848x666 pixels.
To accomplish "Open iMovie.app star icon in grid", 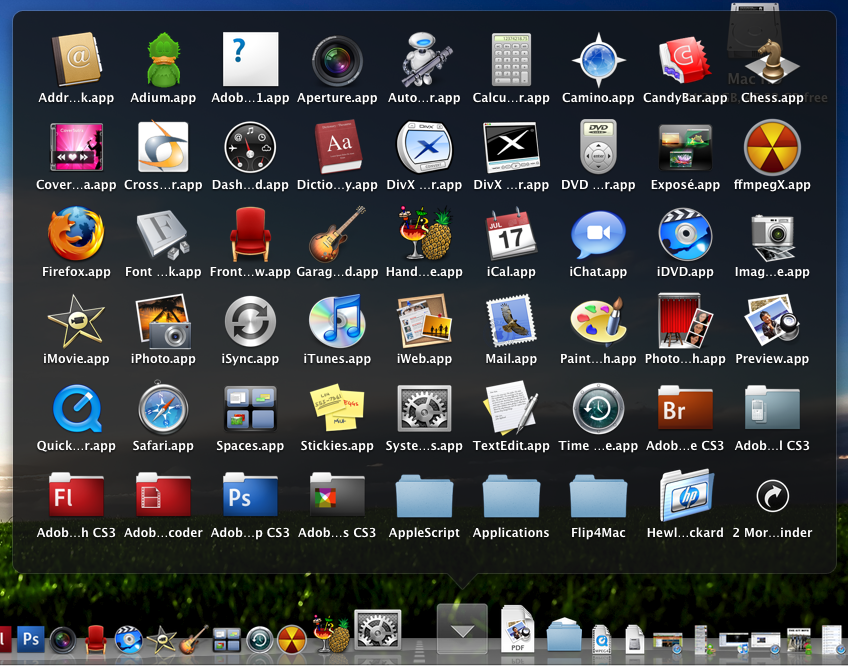I will coord(76,321).
